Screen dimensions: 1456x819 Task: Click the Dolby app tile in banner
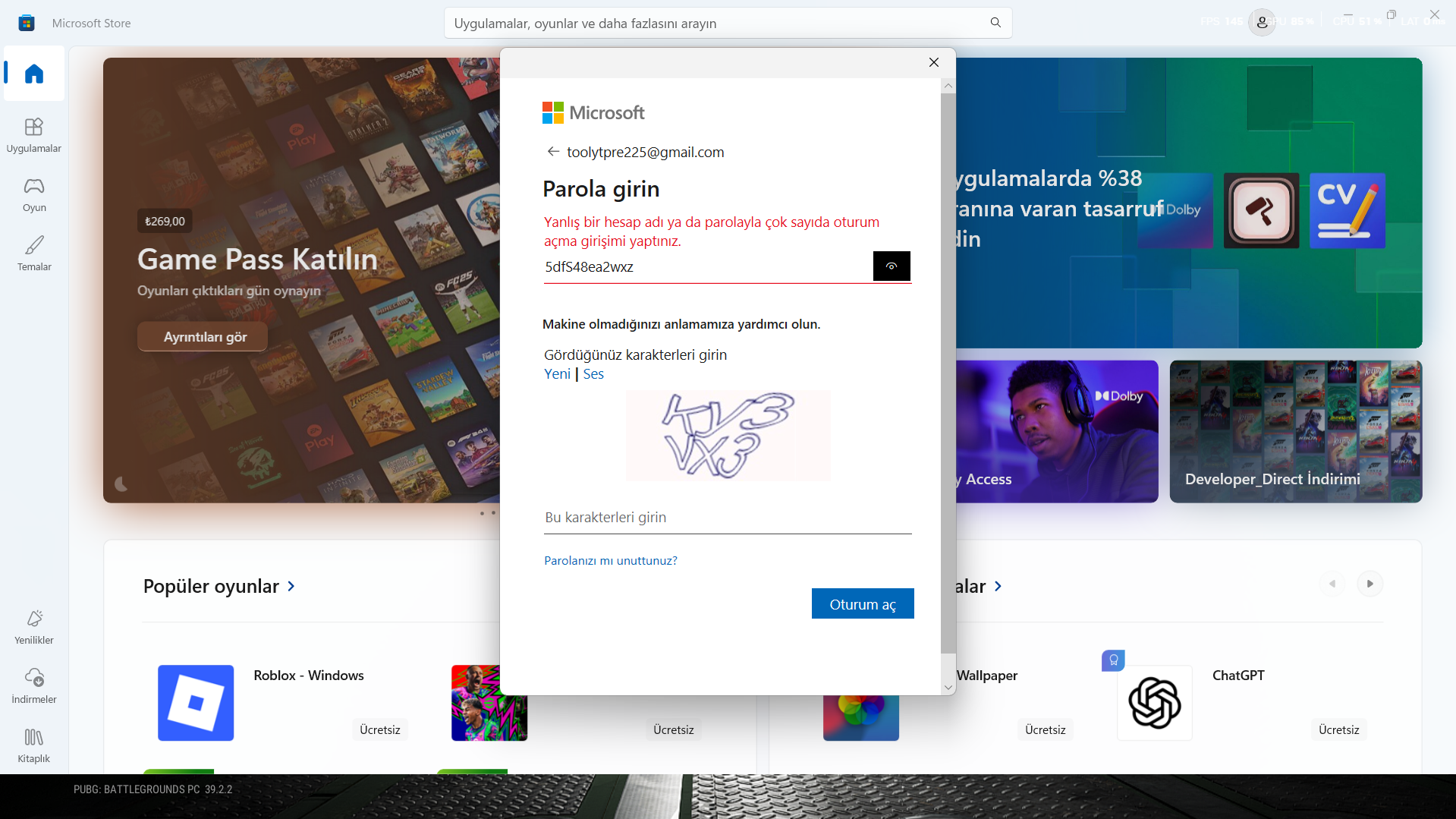1175,210
